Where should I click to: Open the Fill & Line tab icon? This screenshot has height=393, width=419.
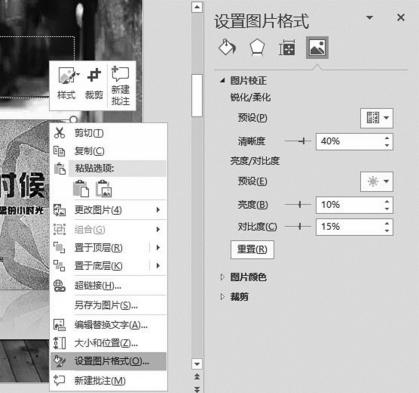(227, 47)
